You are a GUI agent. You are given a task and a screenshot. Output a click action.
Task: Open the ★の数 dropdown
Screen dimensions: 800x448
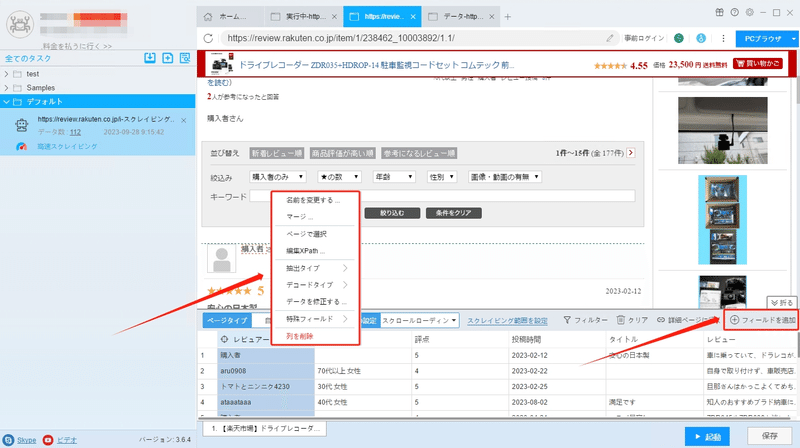click(340, 177)
